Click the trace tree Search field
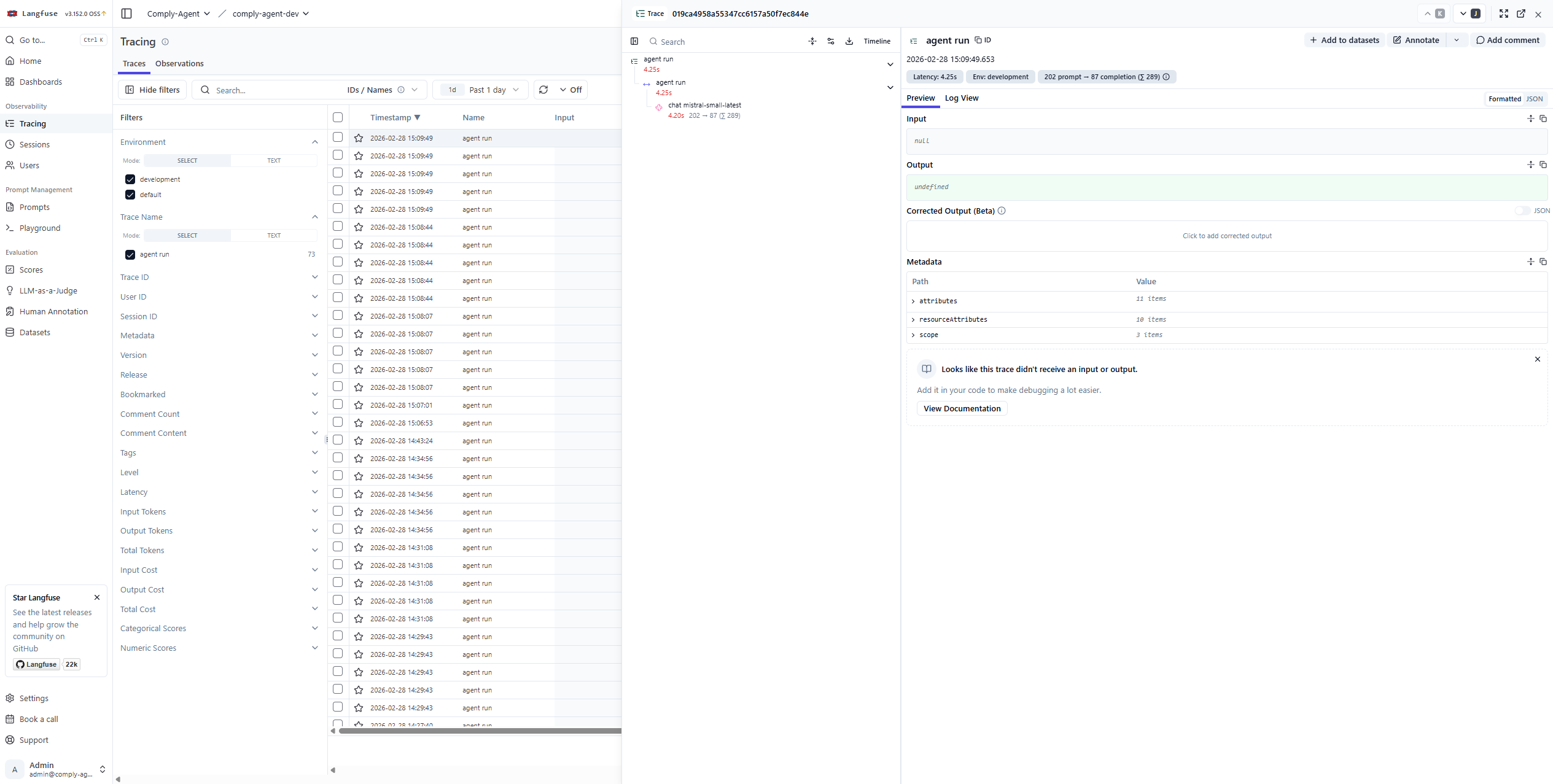The height and width of the screenshot is (784, 1553). pos(725,42)
